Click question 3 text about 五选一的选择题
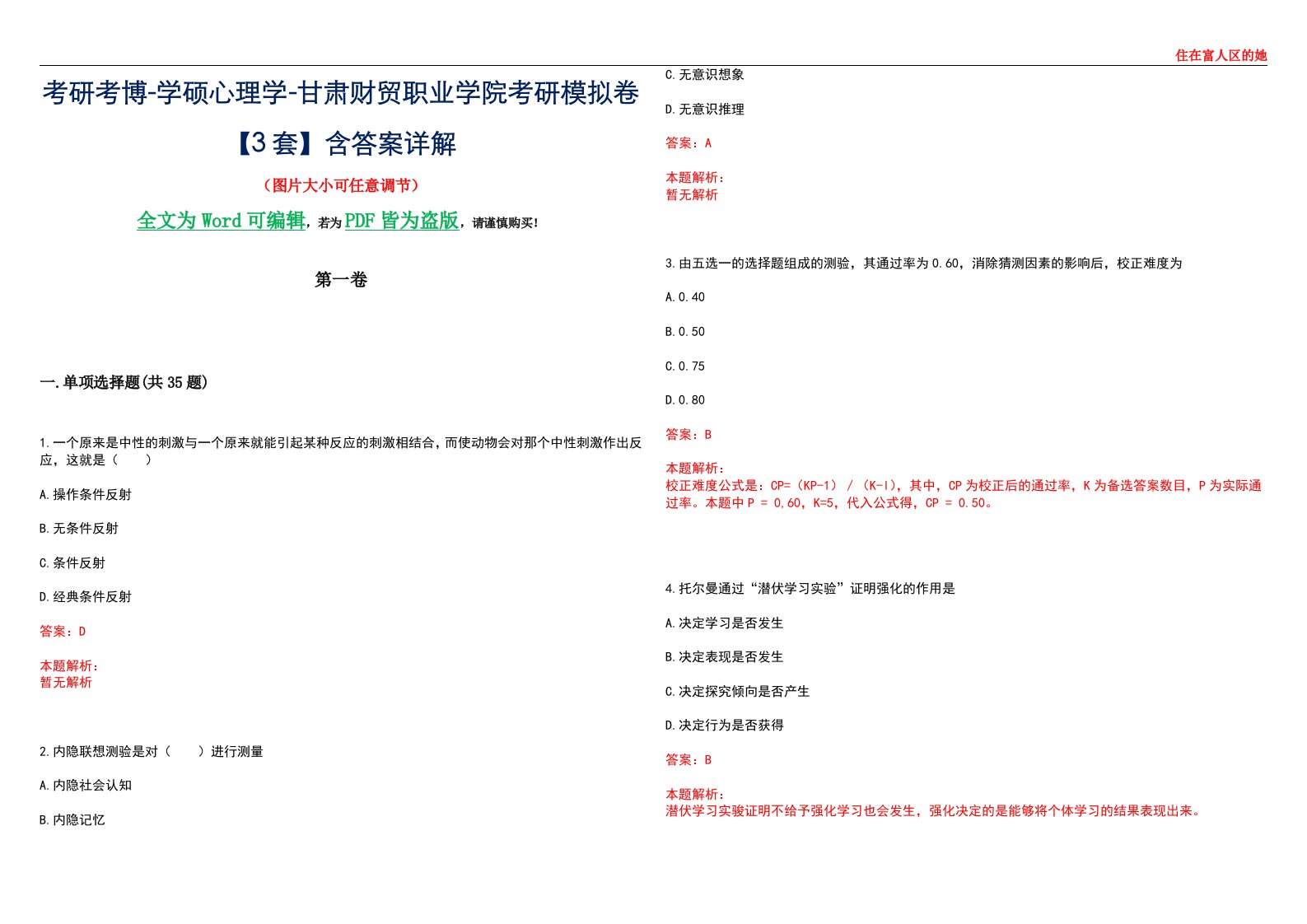 coord(924,264)
